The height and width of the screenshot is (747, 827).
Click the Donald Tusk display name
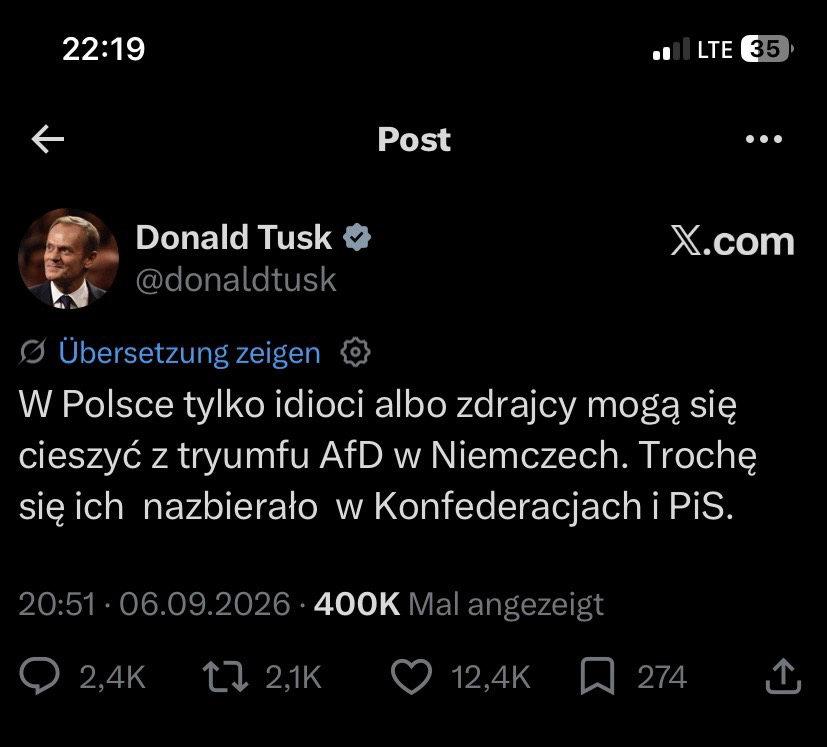234,237
